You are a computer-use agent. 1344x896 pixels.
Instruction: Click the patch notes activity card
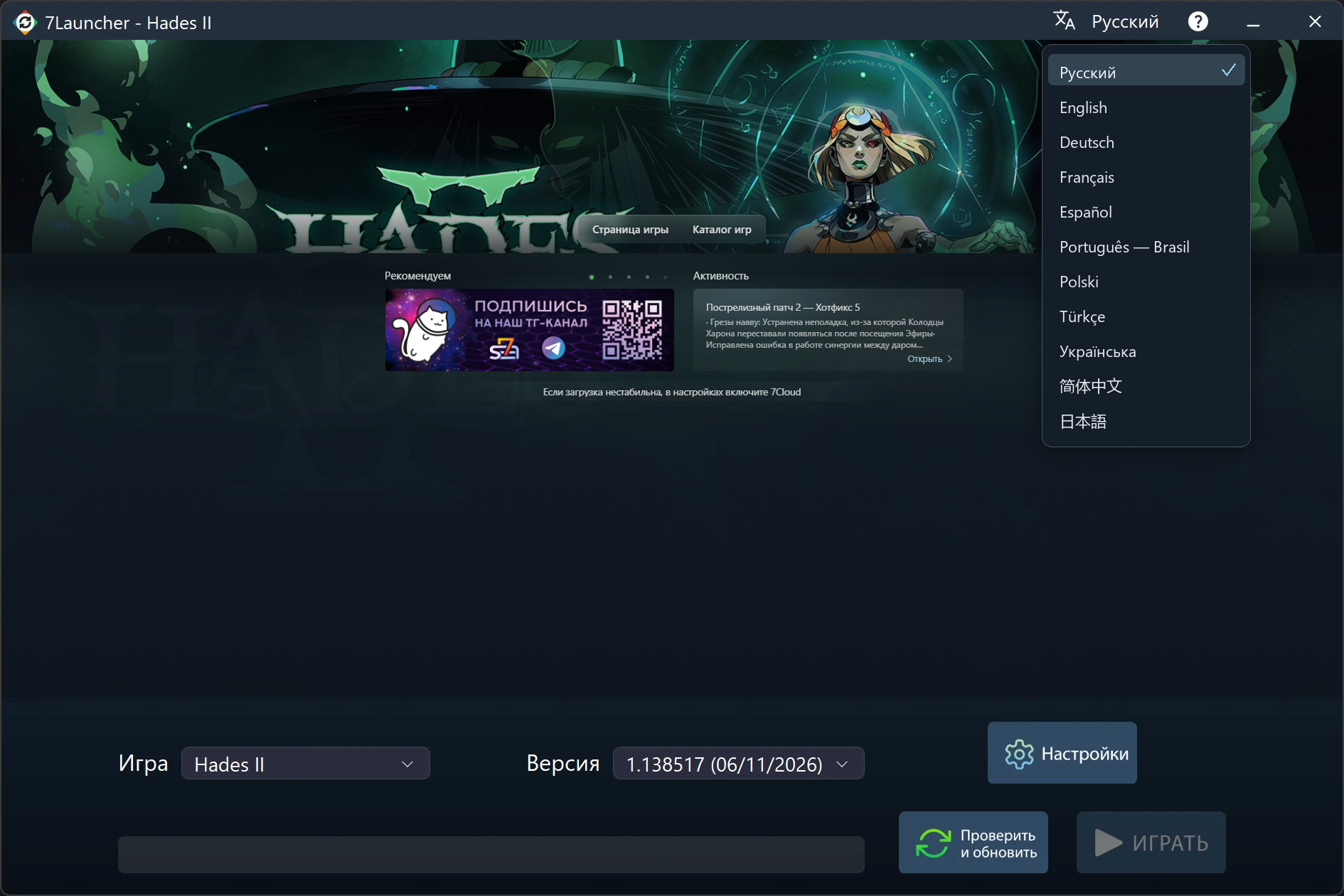point(828,330)
